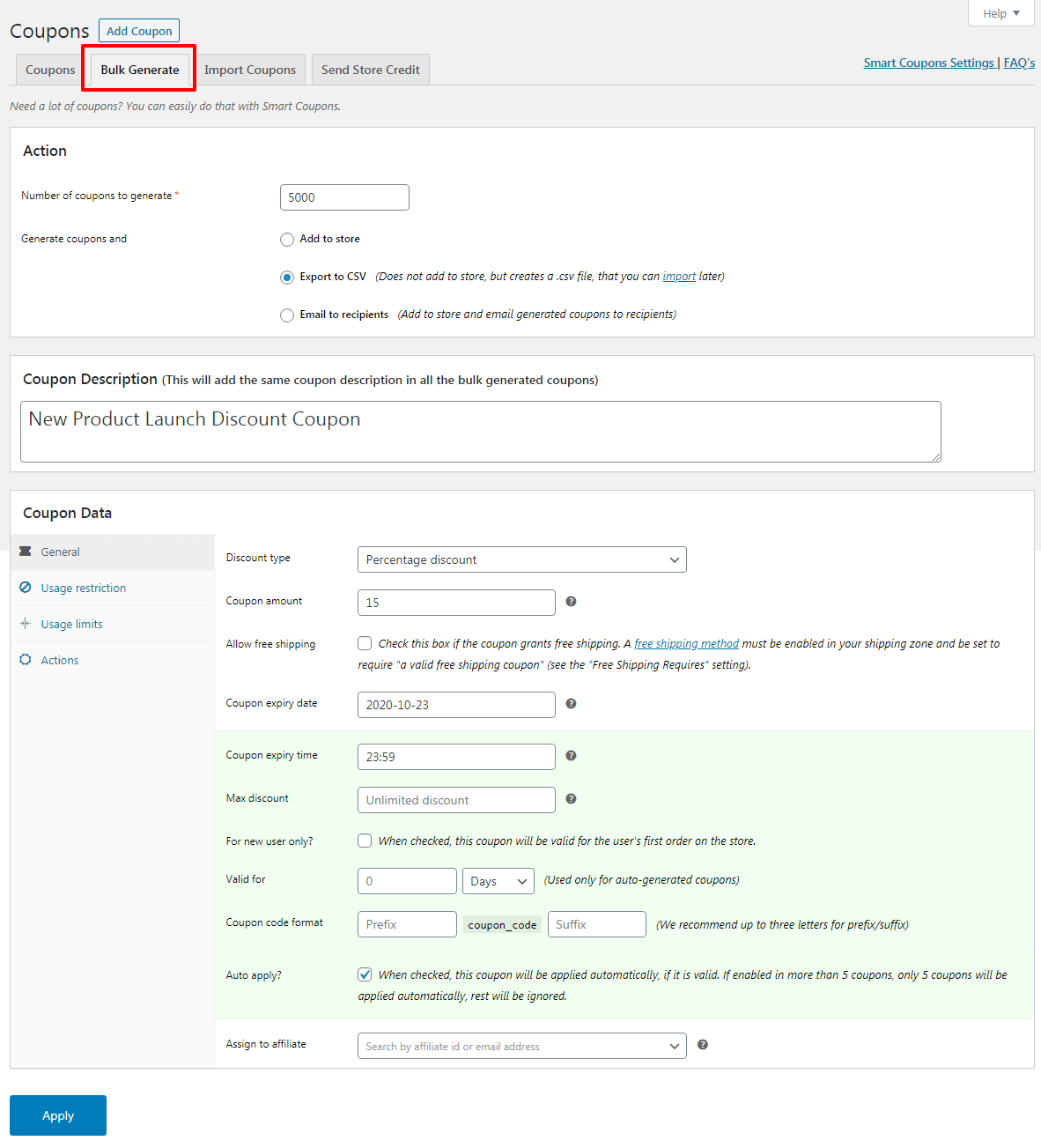Click help icon beside Coupon expiry date
The image size is (1041, 1148).
(x=571, y=704)
